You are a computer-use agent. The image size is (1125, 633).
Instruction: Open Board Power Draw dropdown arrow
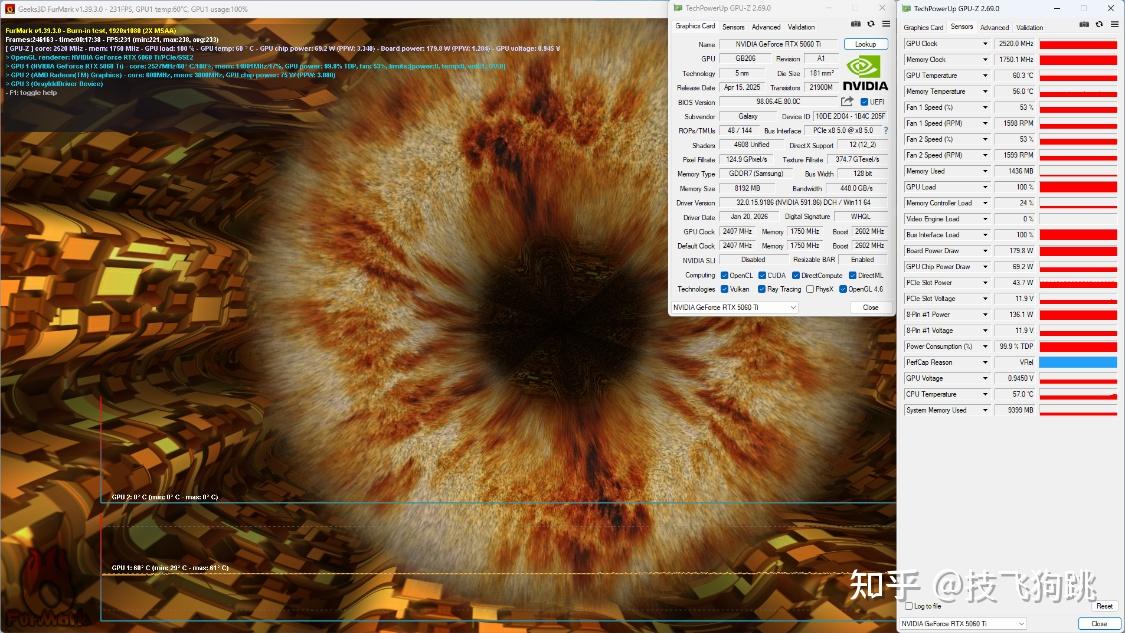coord(985,251)
